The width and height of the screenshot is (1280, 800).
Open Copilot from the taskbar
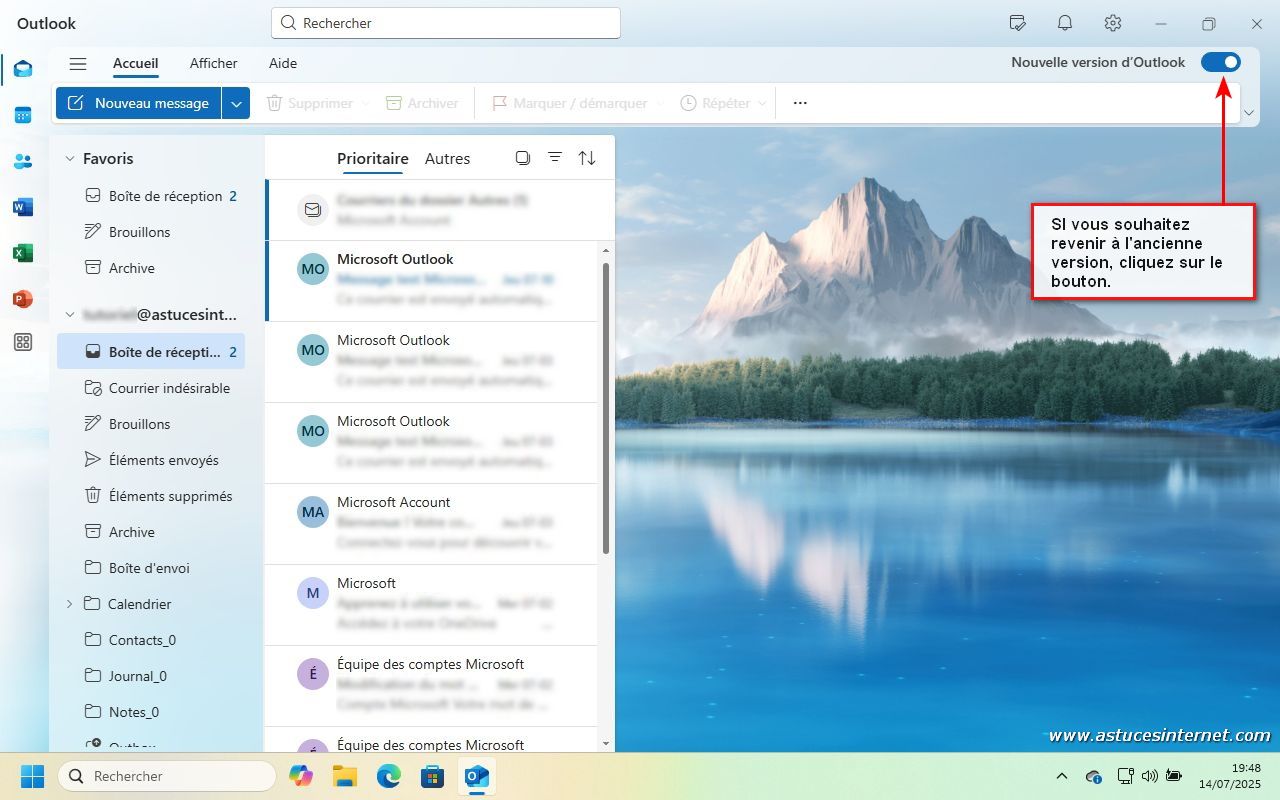point(300,776)
